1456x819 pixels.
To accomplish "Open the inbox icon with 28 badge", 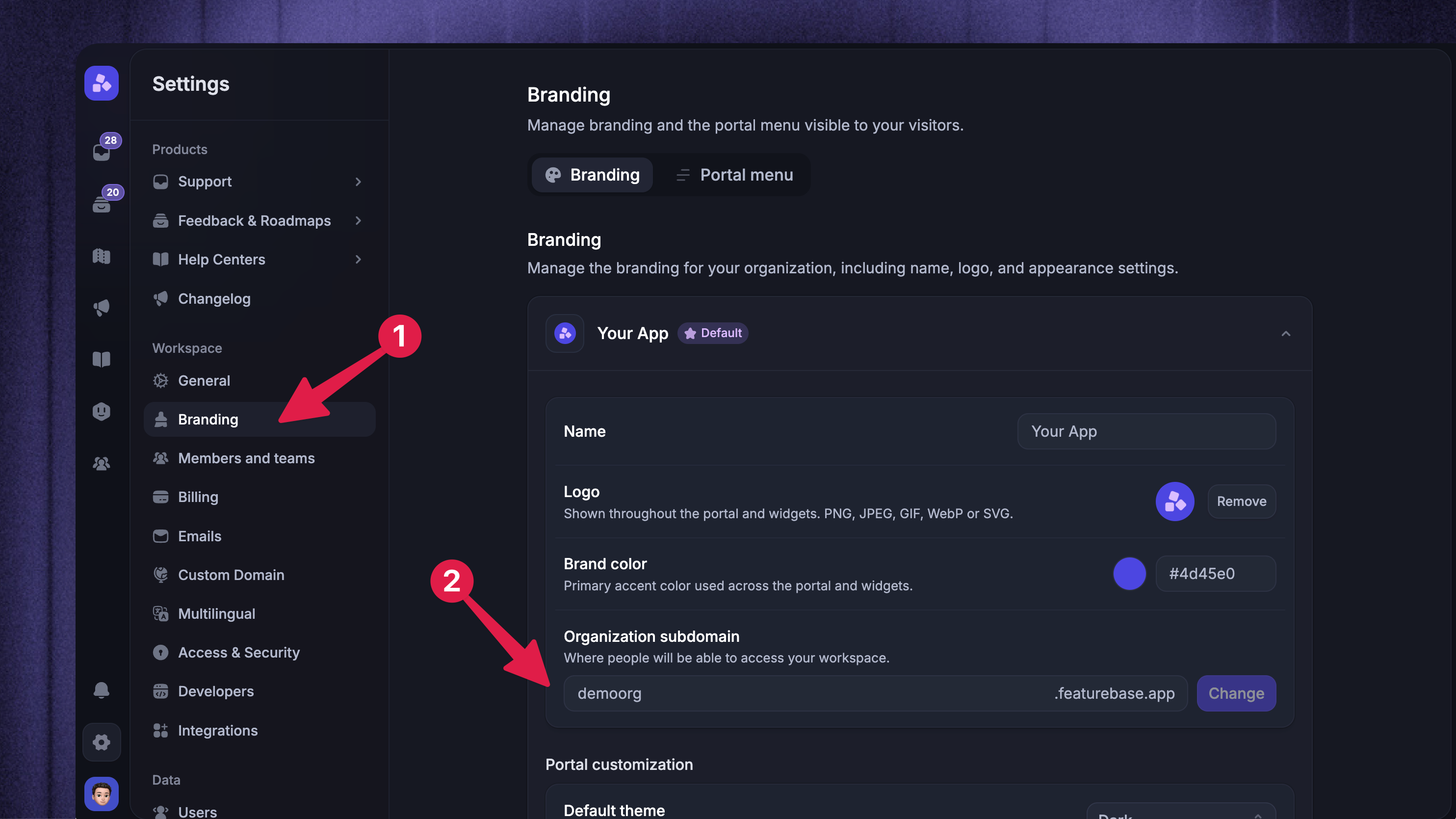I will [103, 152].
